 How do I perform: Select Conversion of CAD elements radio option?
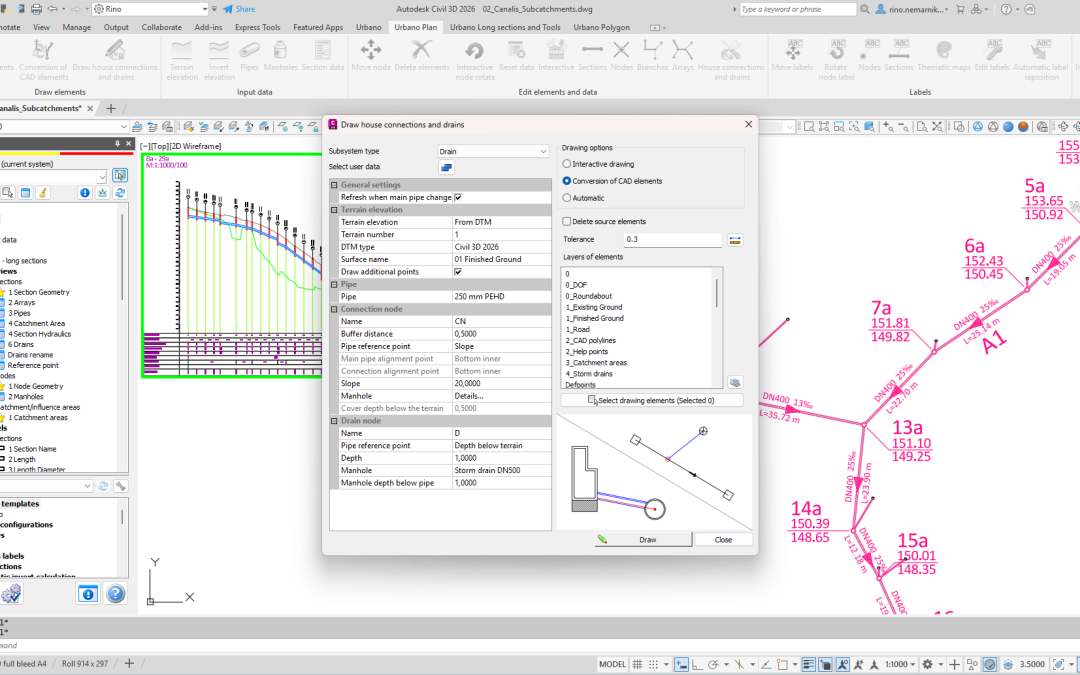click(612, 181)
